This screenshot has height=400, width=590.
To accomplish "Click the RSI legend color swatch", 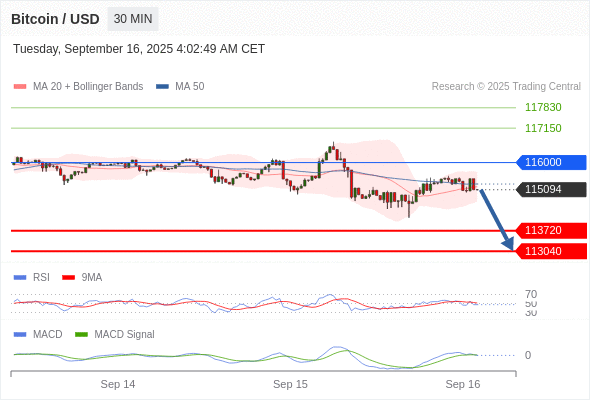I will coord(20,278).
